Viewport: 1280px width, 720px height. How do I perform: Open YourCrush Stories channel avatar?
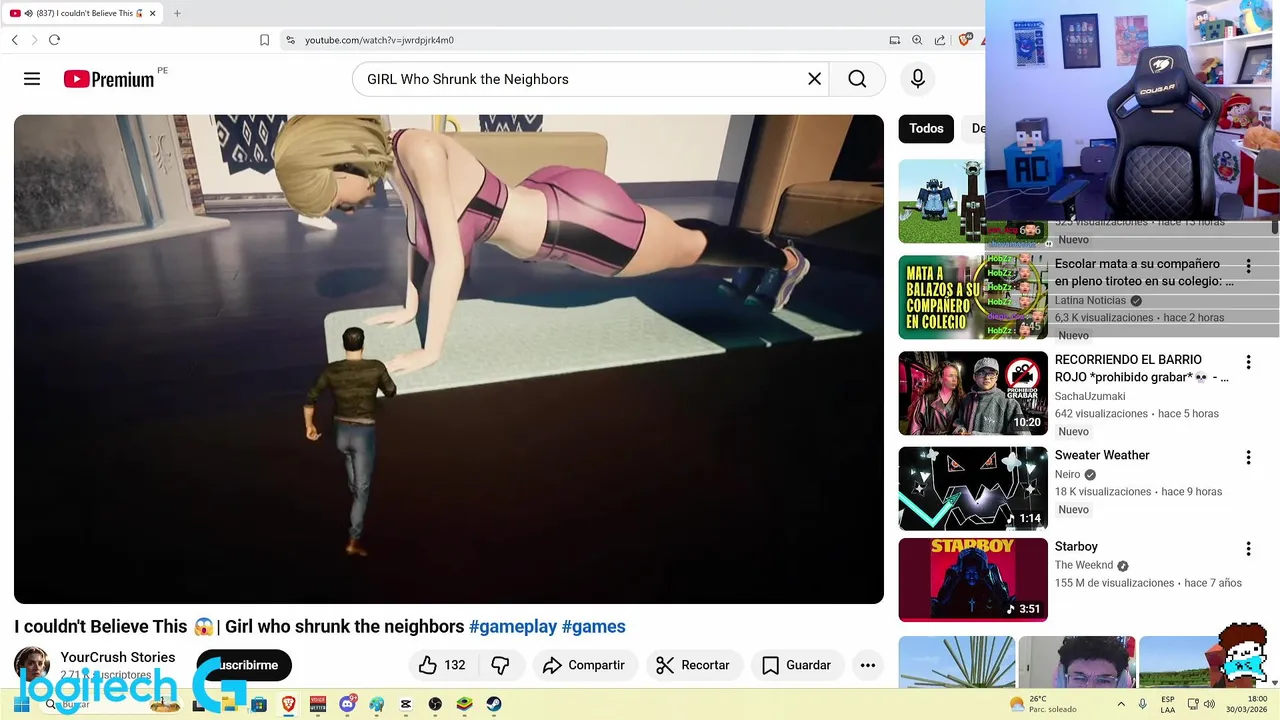[32, 665]
